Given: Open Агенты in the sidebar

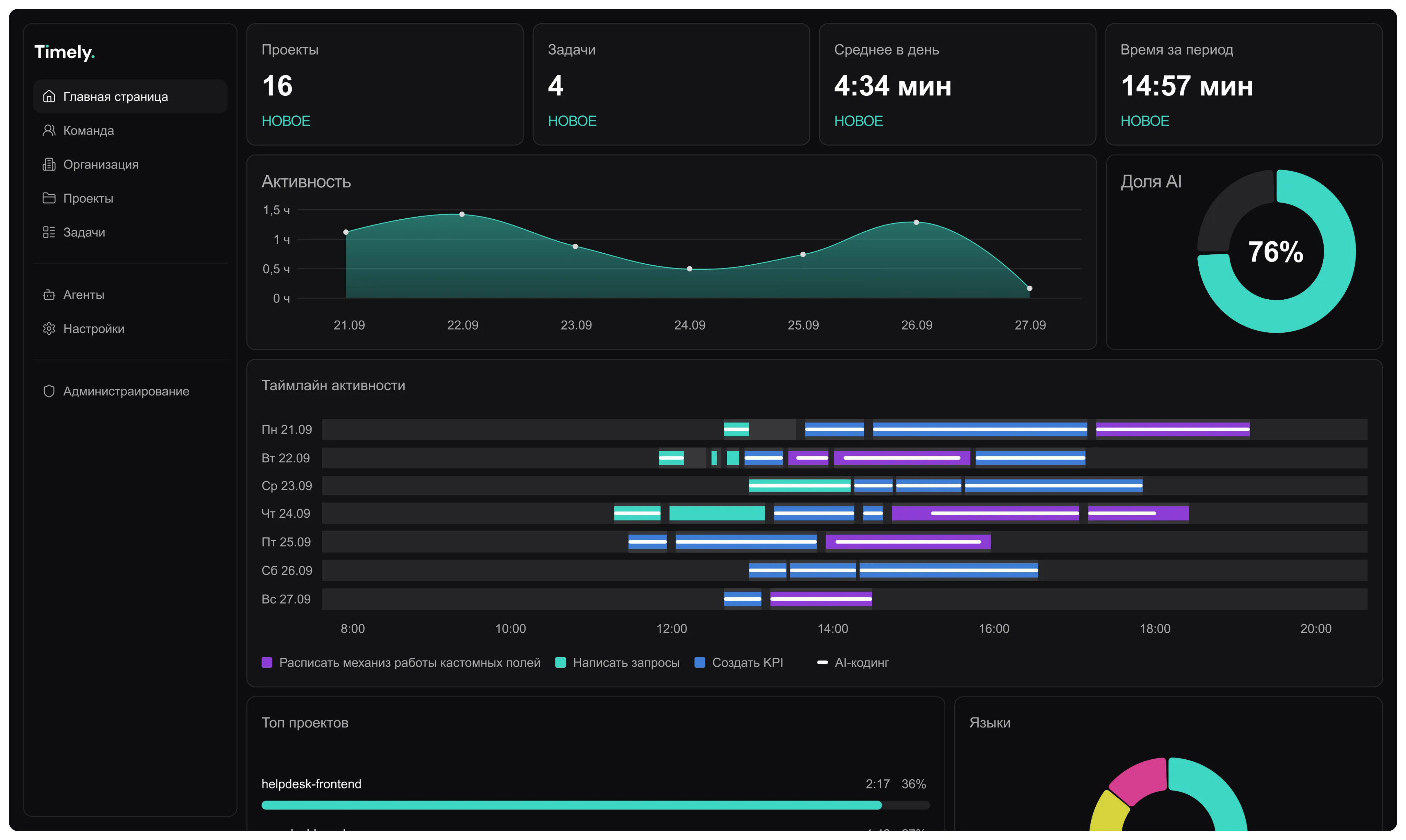Looking at the screenshot, I should click(130, 295).
